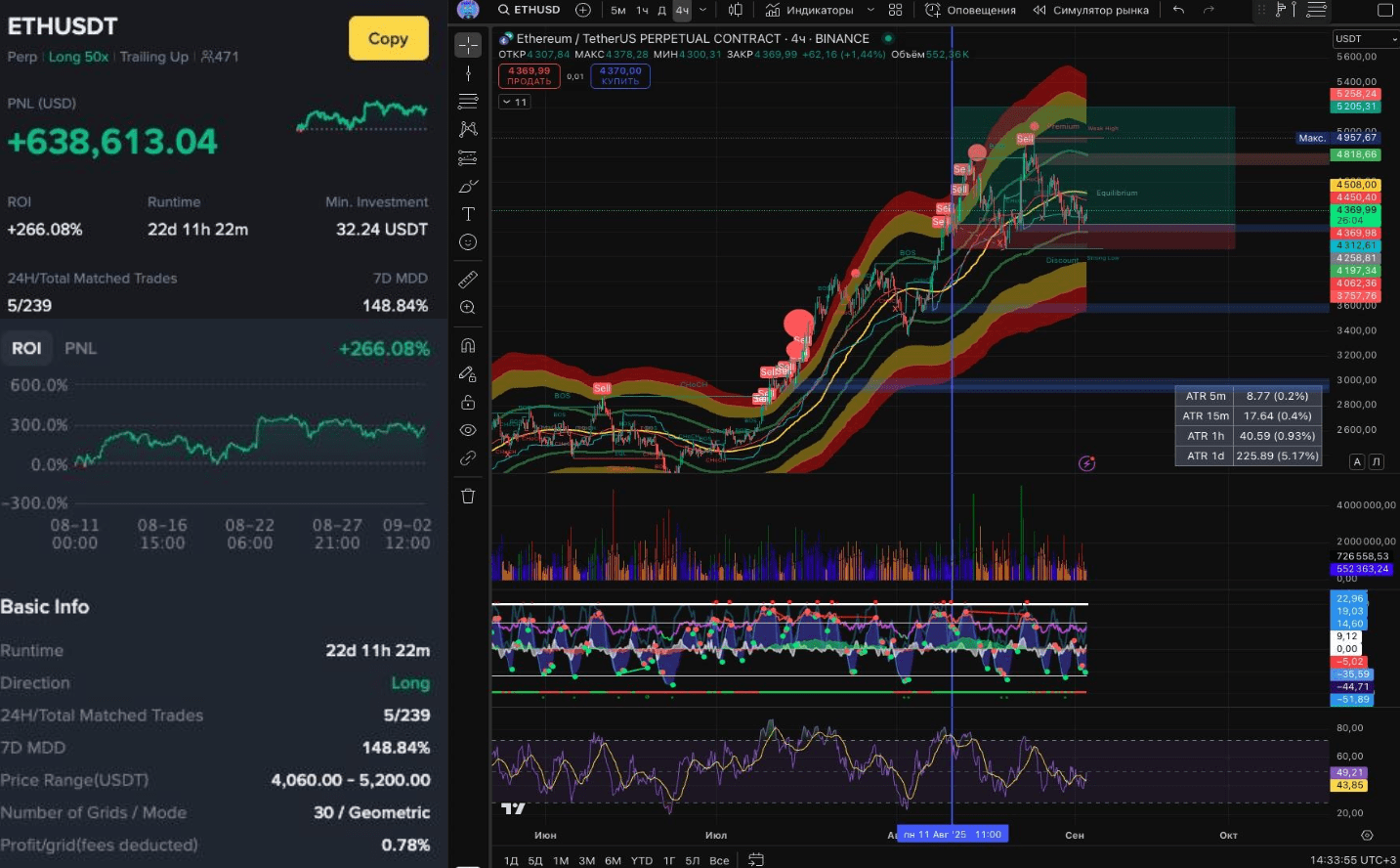
Task: Click the UTC+3 timezone clock
Action: pos(1353,860)
